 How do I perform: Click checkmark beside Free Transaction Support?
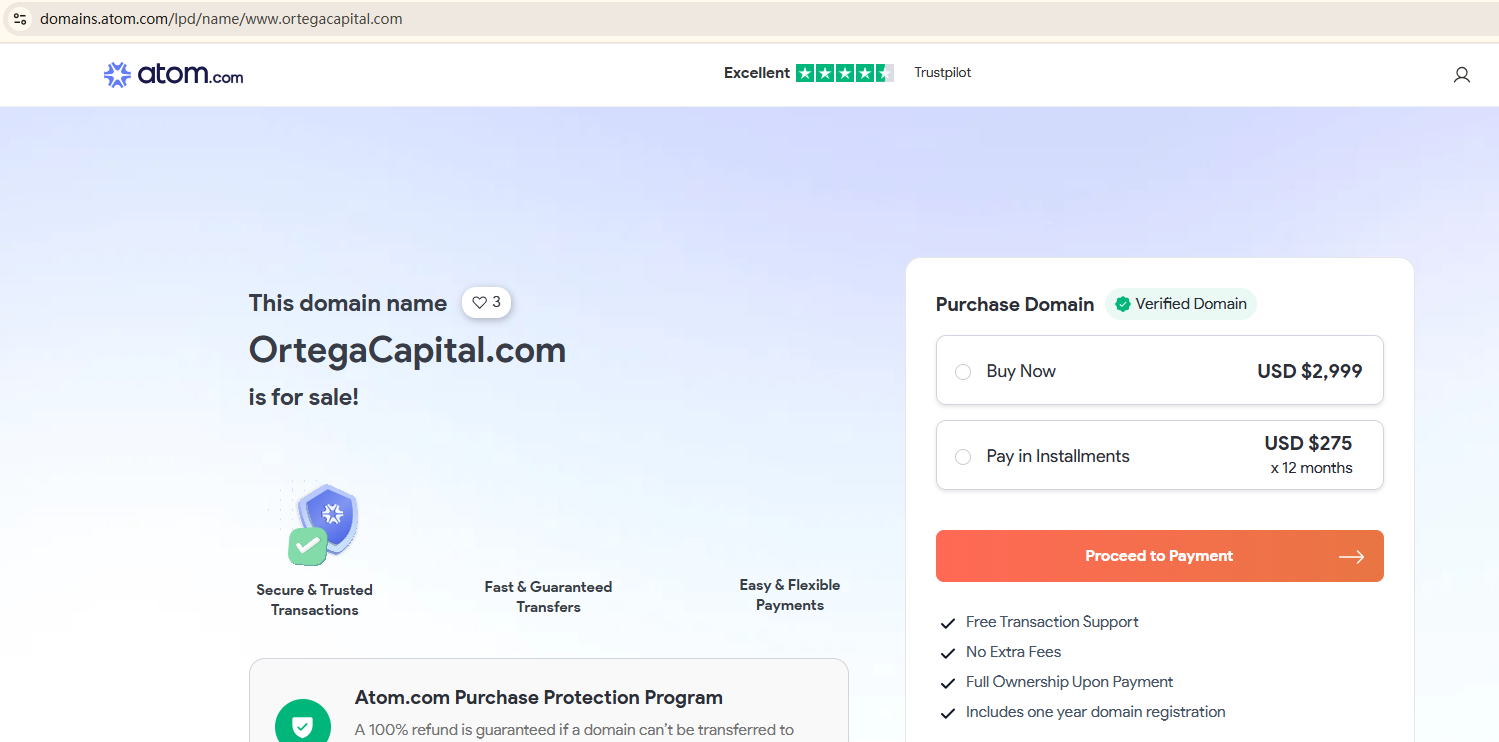tap(948, 623)
